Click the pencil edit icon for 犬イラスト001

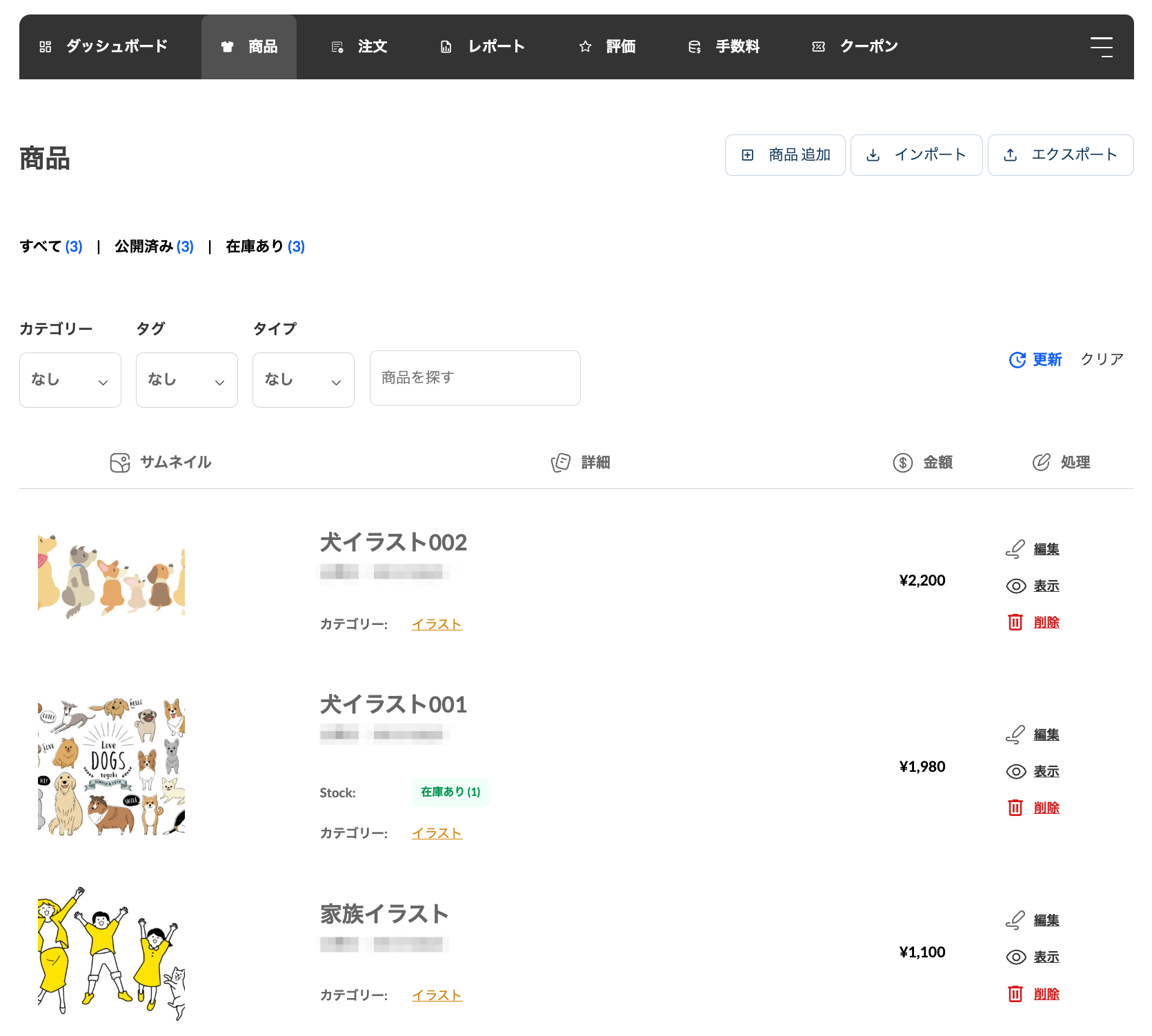click(x=1015, y=735)
